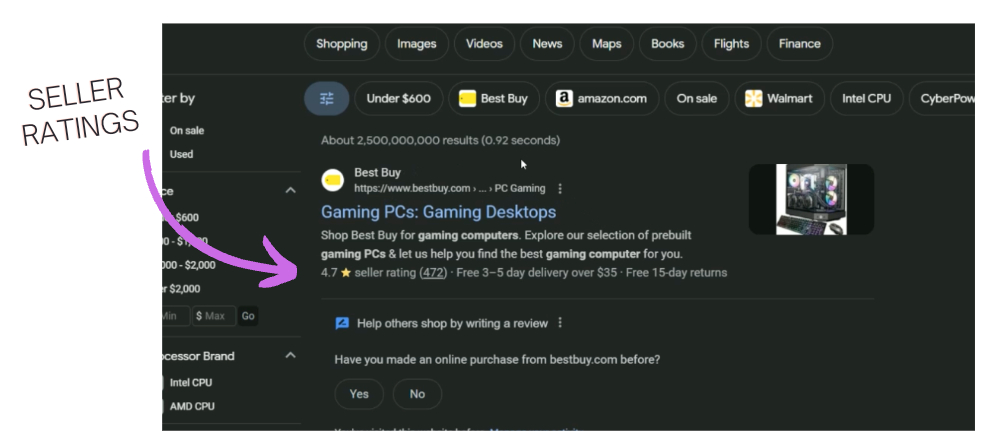Check the Intel CPU sidebar checkbox
The image size is (1000, 443).
click(163, 383)
